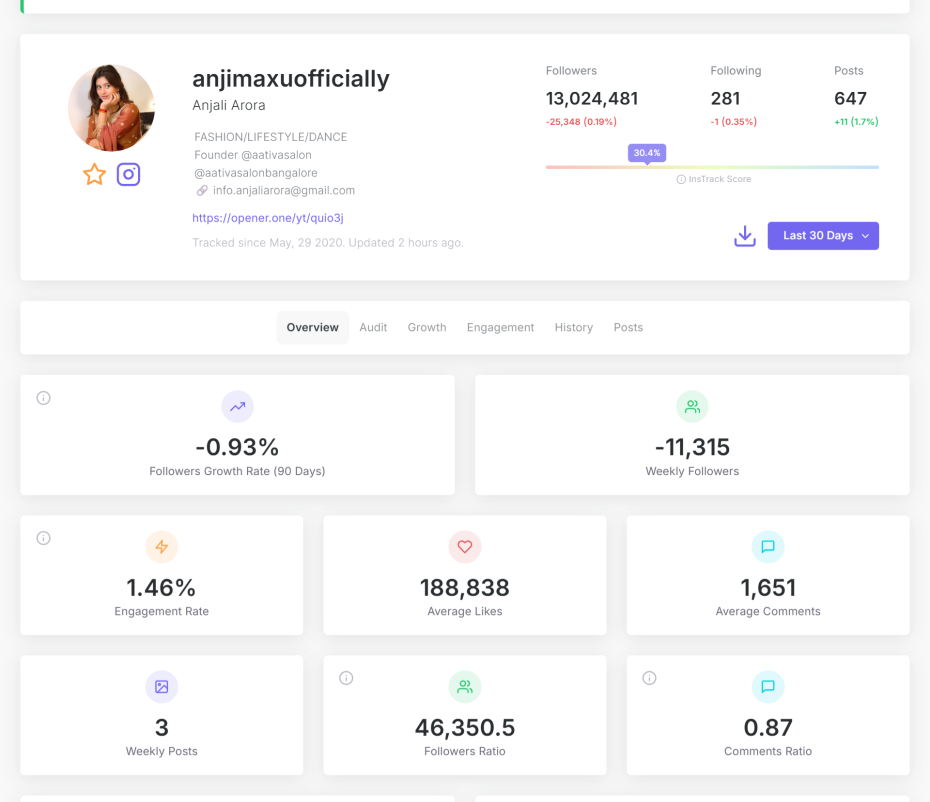Screen dimensions: 930x802
Task: Open the Last 30 Days dropdown
Action: [823, 235]
